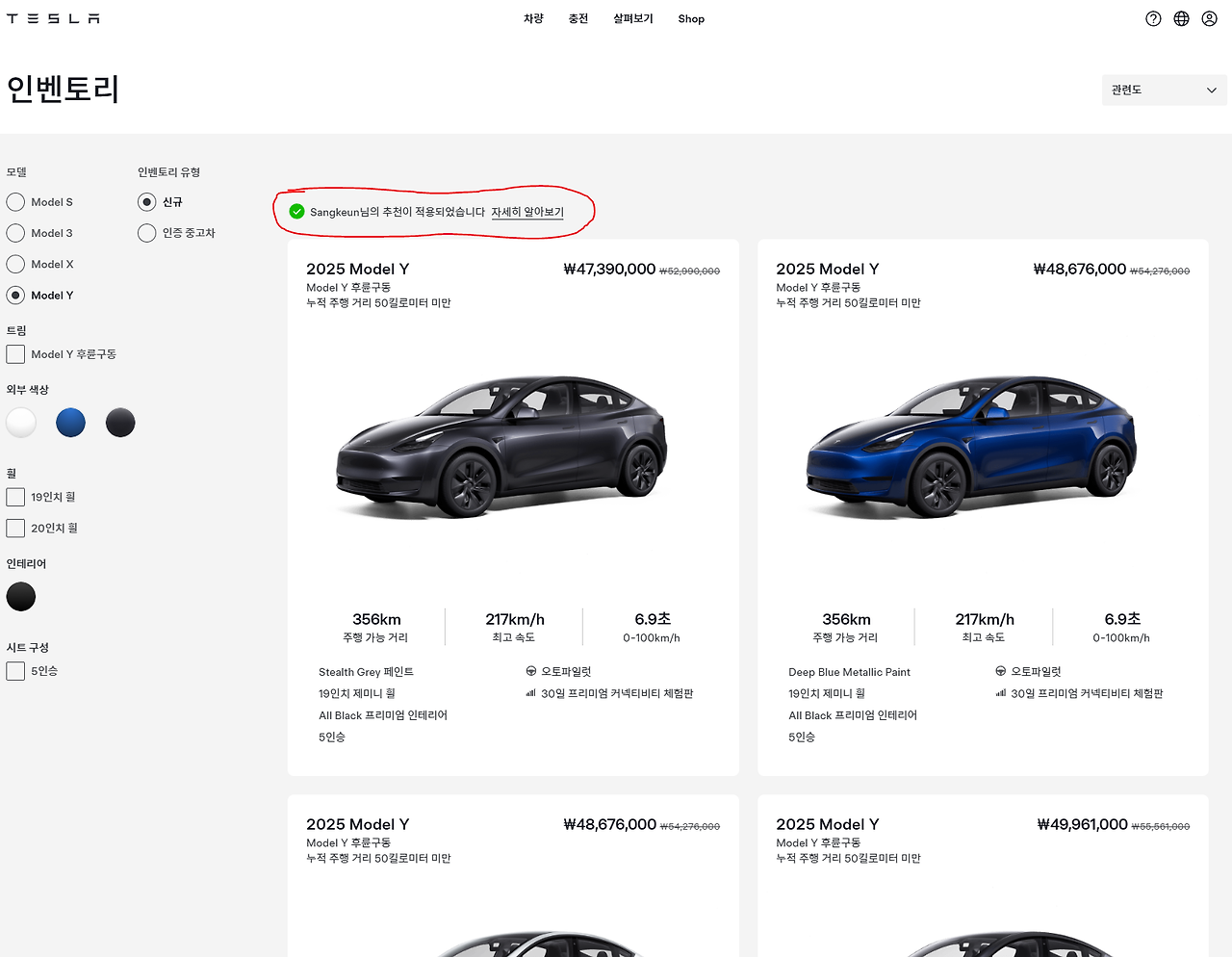Open the 충전 menu
1232x957 pixels.
[577, 18]
